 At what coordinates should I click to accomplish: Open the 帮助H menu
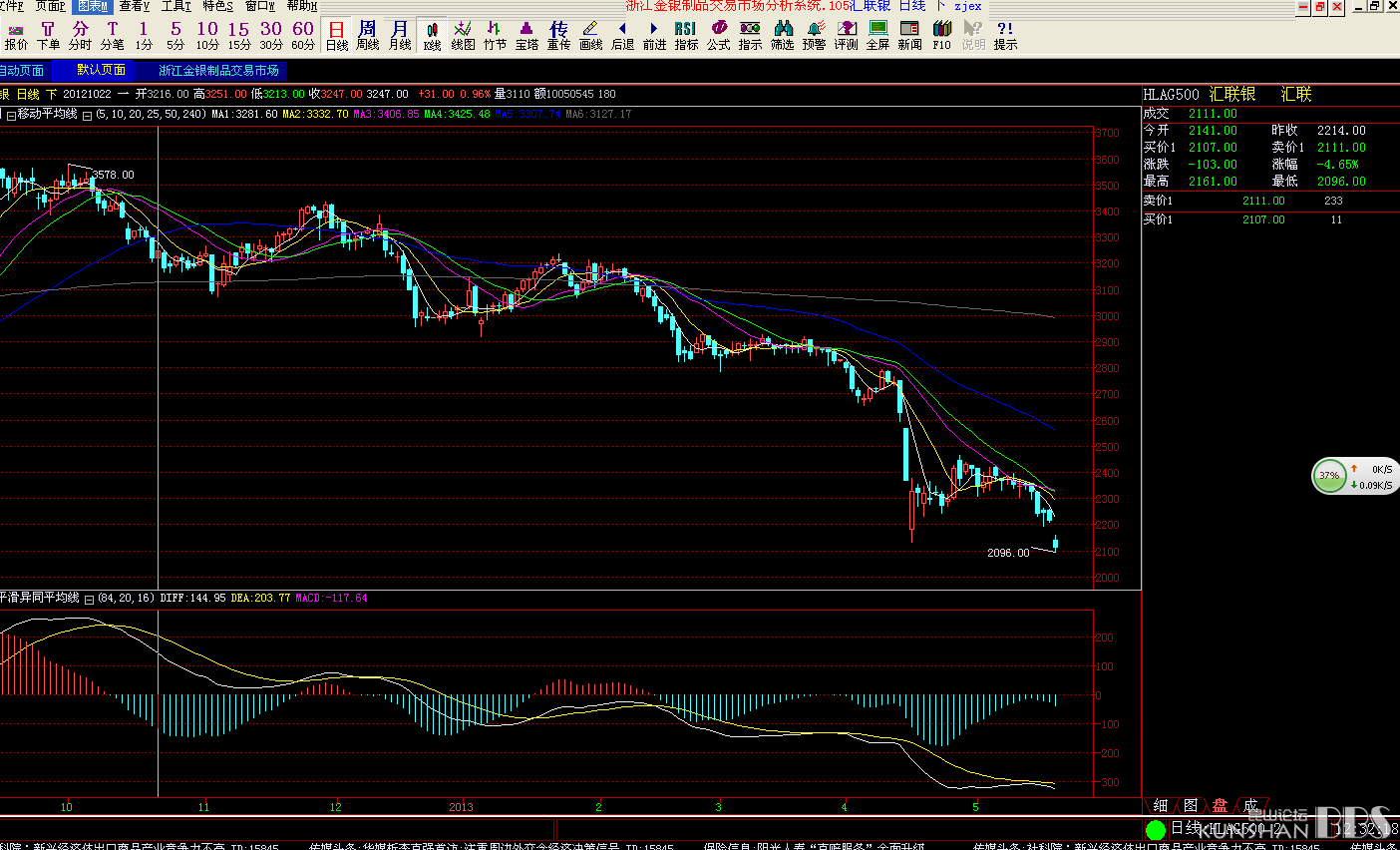302,6
